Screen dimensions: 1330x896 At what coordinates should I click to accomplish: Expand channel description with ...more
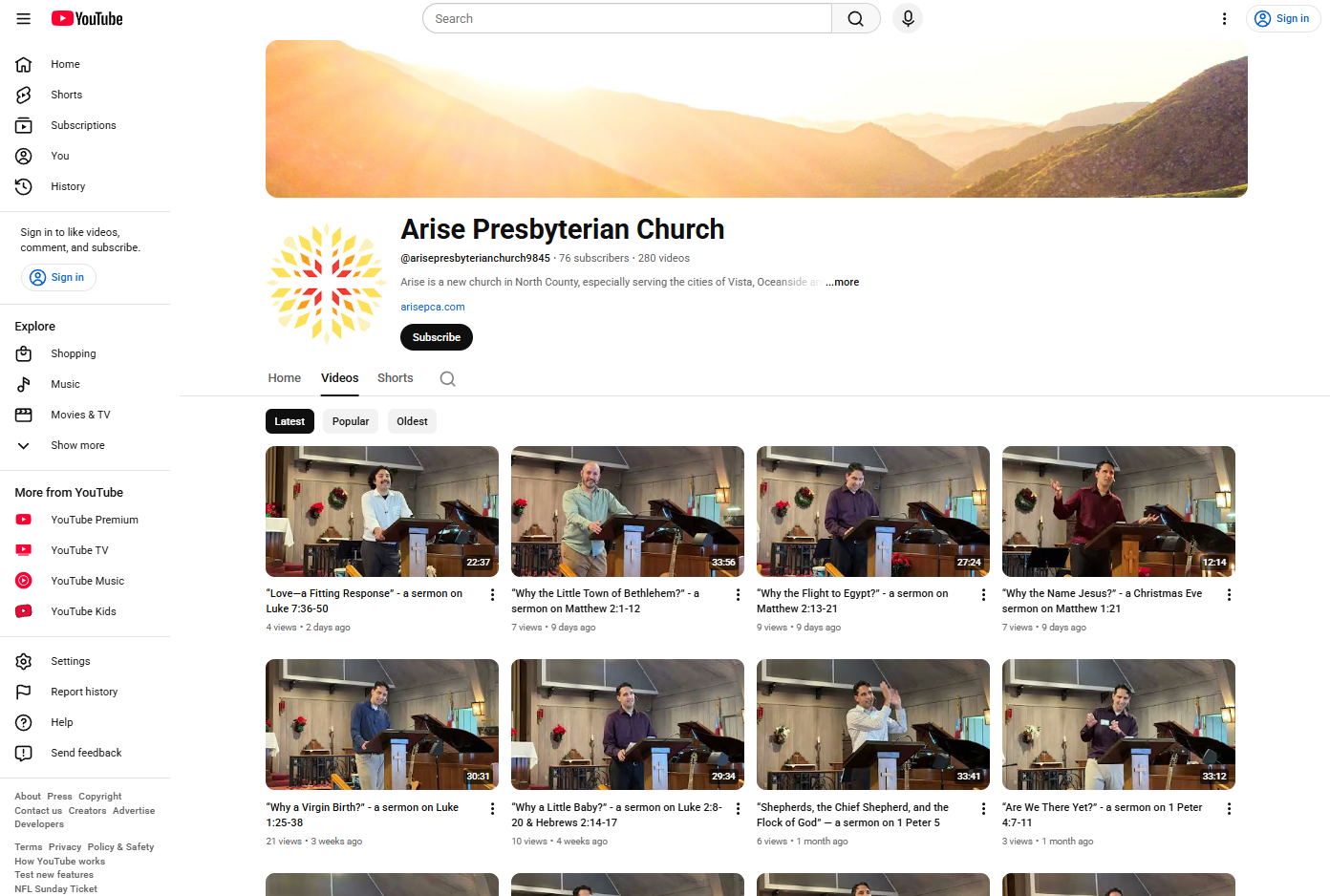(x=842, y=282)
